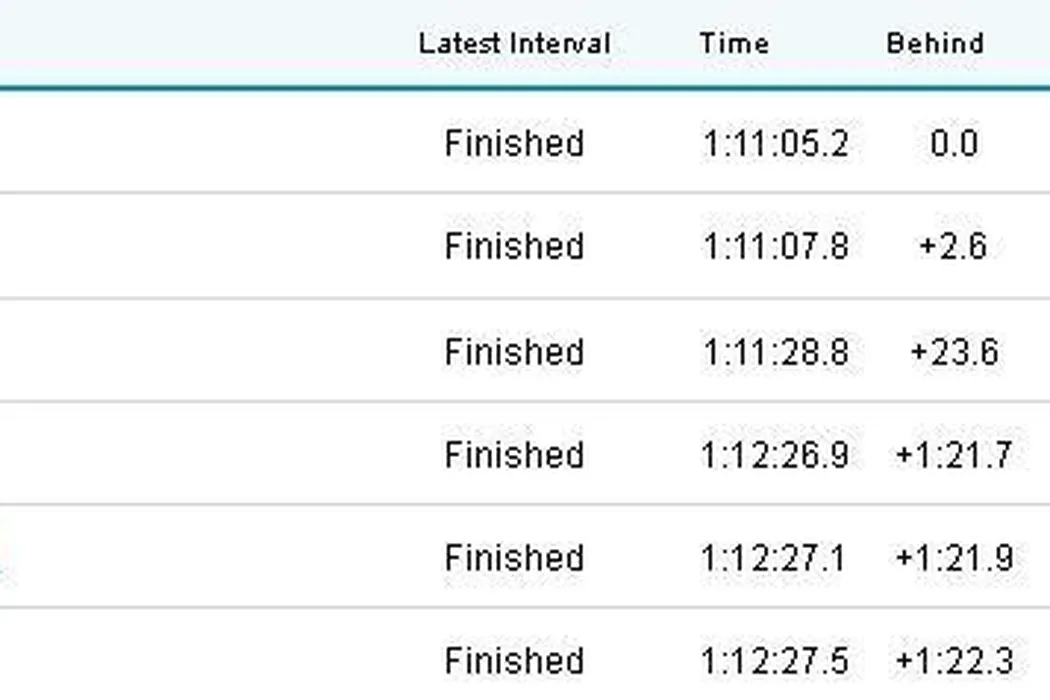The height and width of the screenshot is (700, 1050).
Task: Click the 0.0 behind value
Action: [x=953, y=144]
